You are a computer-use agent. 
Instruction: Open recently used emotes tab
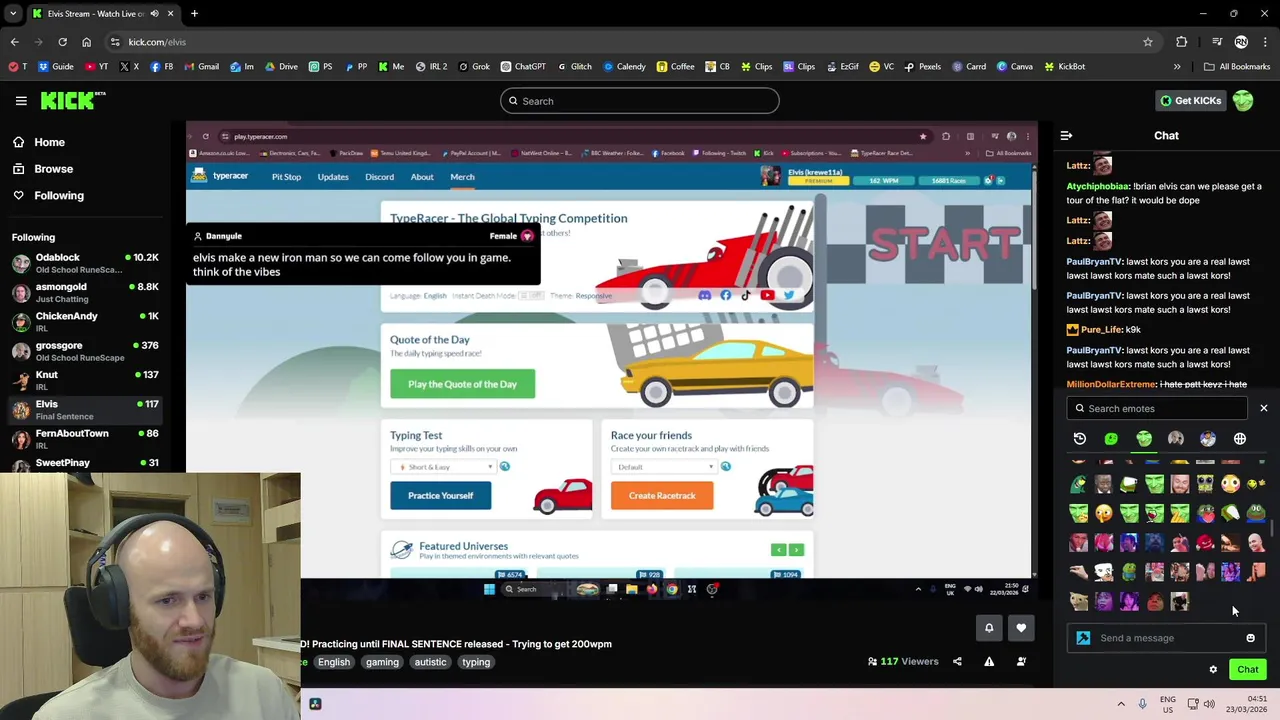click(x=1079, y=438)
